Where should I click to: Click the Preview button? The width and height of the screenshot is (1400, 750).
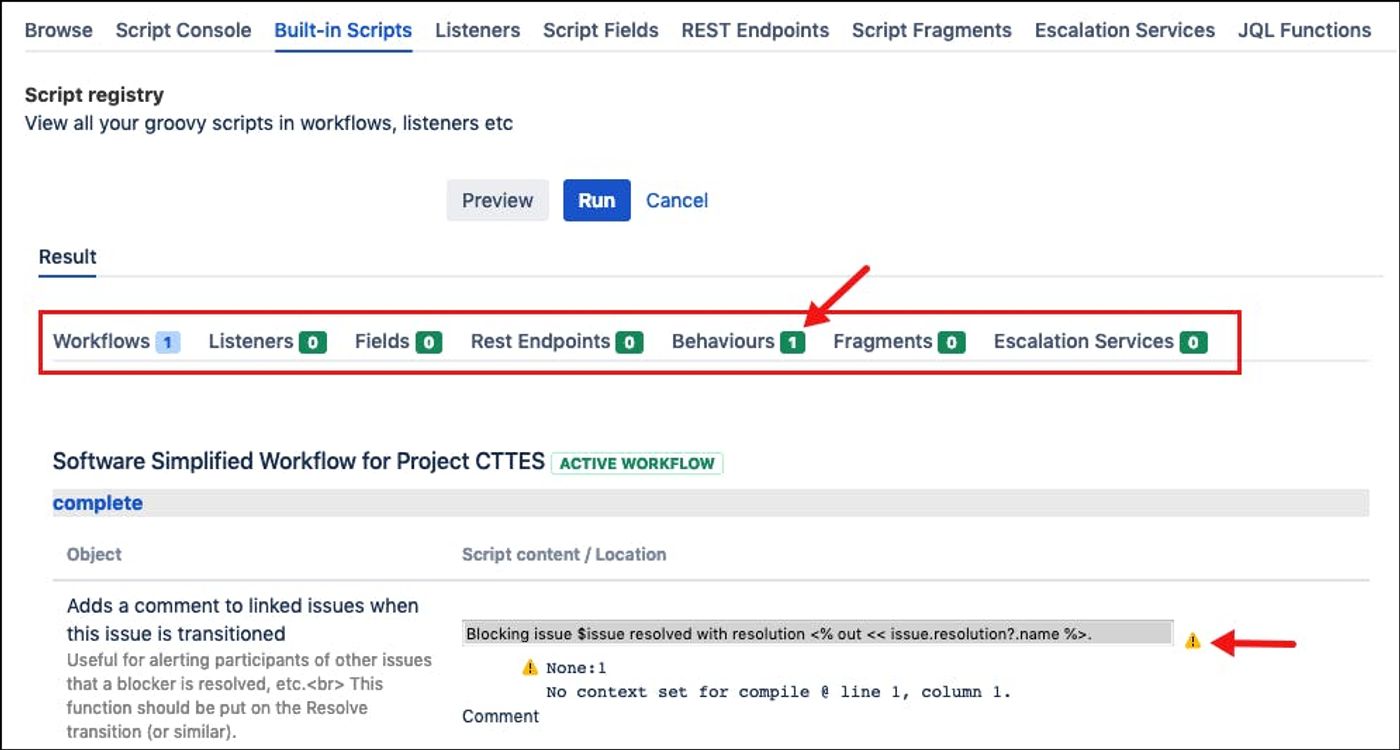click(497, 200)
